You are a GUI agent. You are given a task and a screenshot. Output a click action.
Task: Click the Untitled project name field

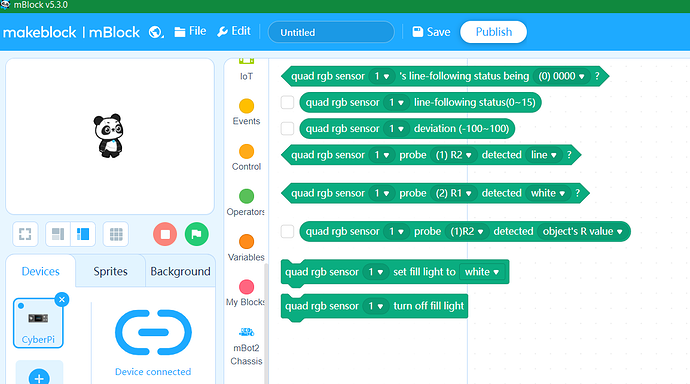(x=331, y=32)
